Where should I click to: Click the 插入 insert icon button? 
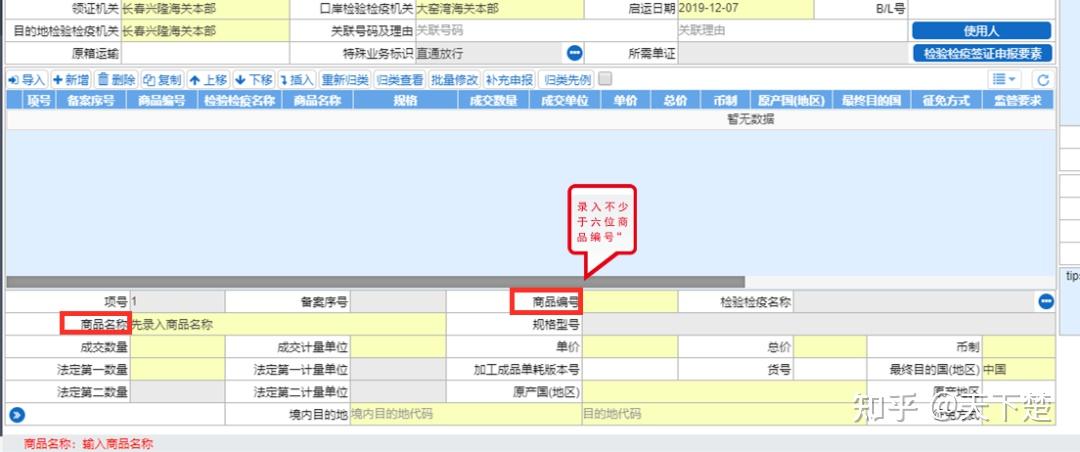tap(297, 80)
